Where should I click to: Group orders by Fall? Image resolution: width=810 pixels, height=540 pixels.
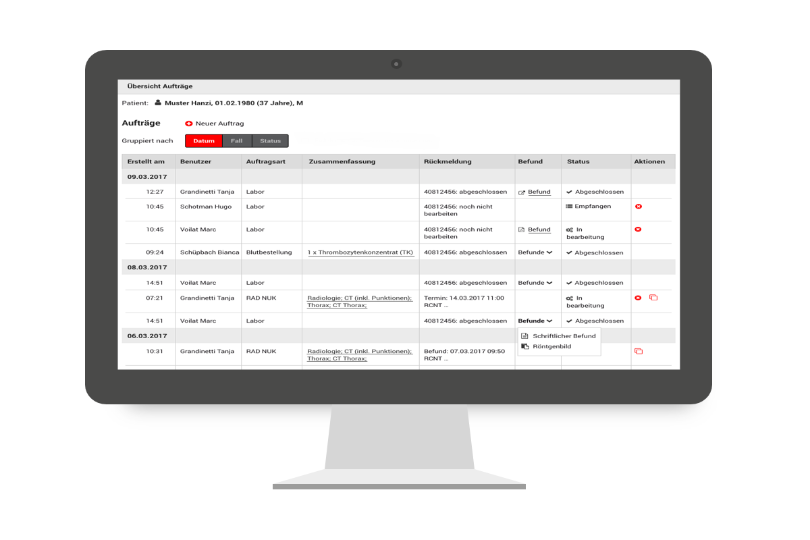236,141
